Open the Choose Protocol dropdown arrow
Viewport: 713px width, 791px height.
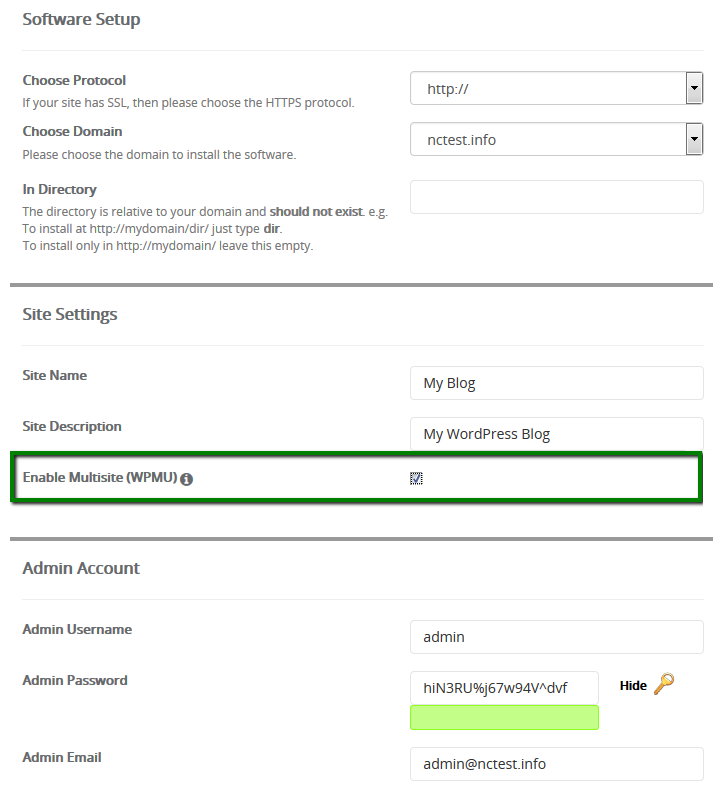(x=694, y=88)
